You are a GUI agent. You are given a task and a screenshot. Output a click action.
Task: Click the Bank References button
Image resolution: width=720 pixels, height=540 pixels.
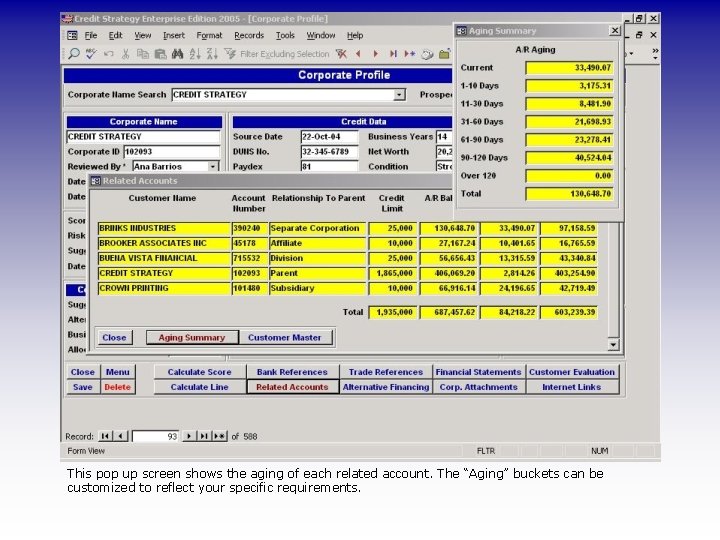pyautogui.click(x=292, y=372)
